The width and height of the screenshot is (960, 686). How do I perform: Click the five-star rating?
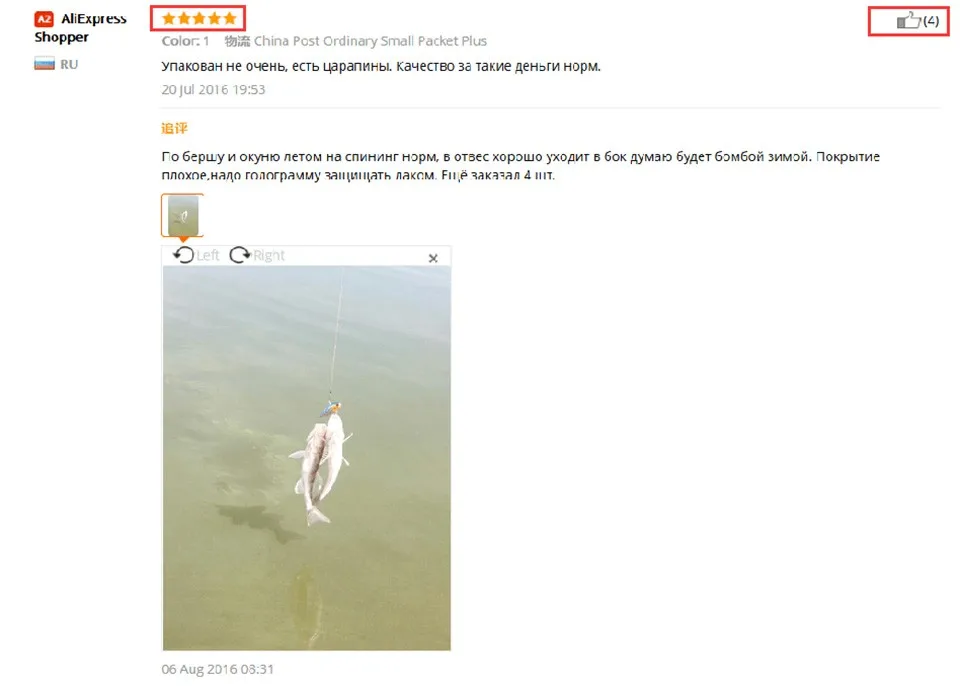coord(198,18)
